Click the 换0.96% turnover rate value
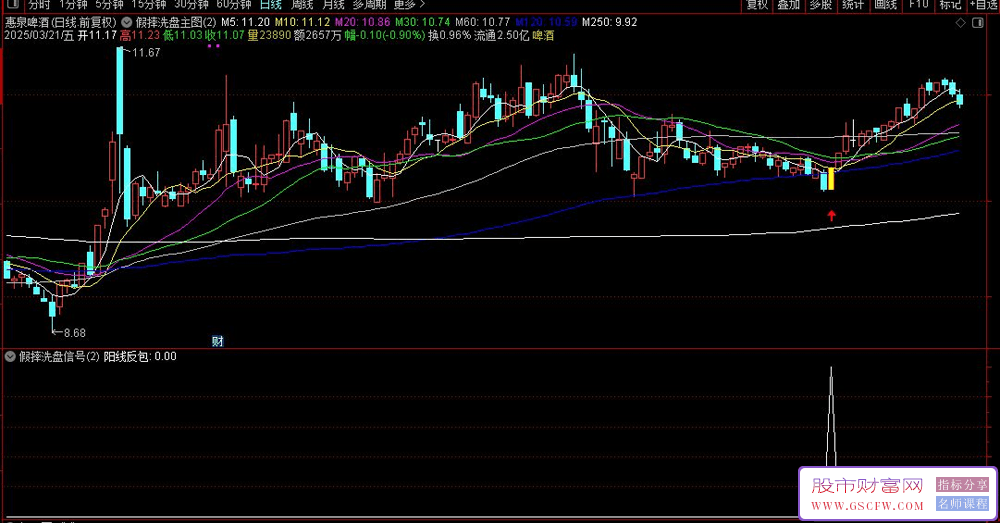This screenshot has height=523, width=1000. click(x=449, y=36)
